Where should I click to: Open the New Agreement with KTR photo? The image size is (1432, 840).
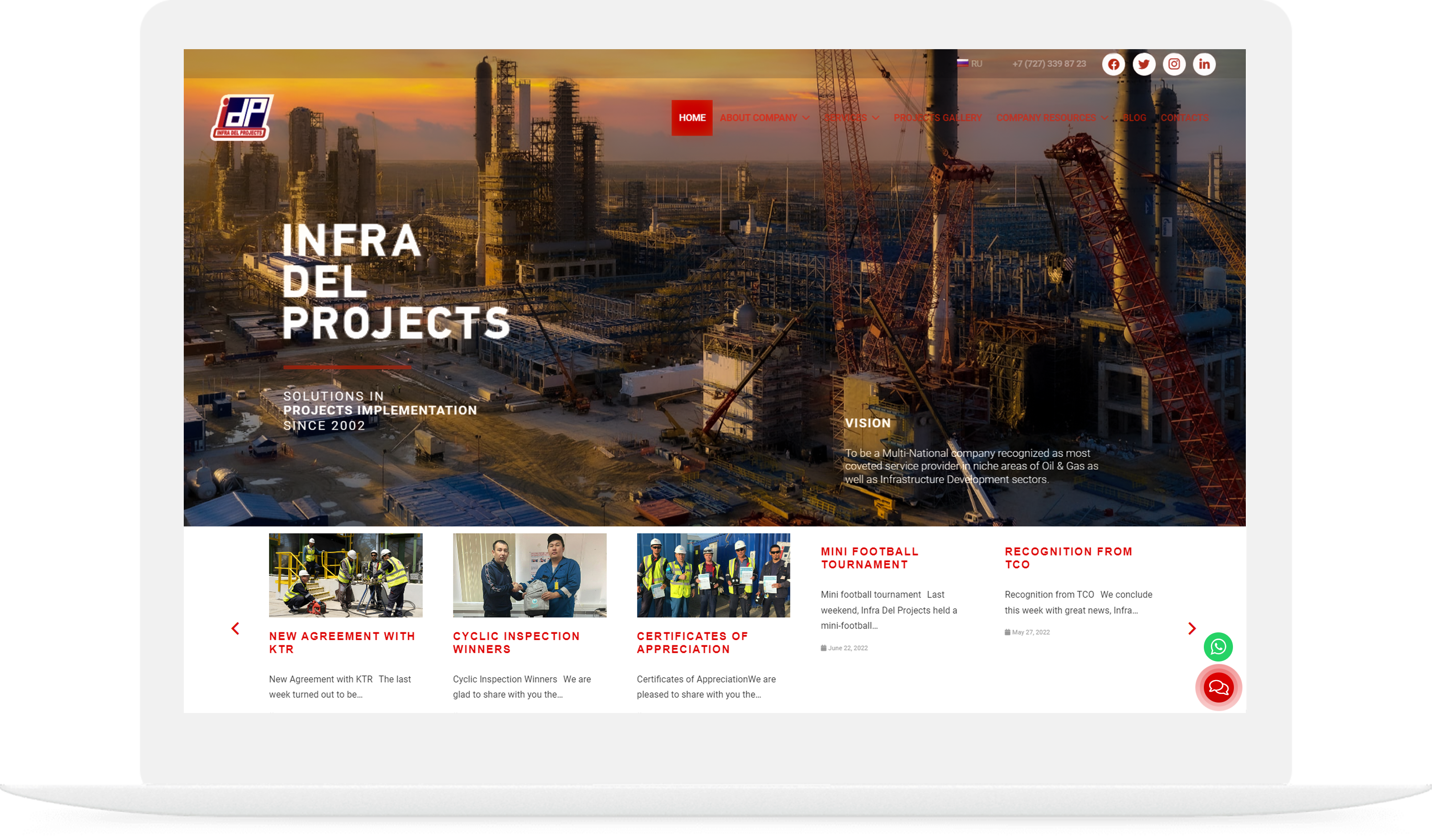tap(346, 575)
